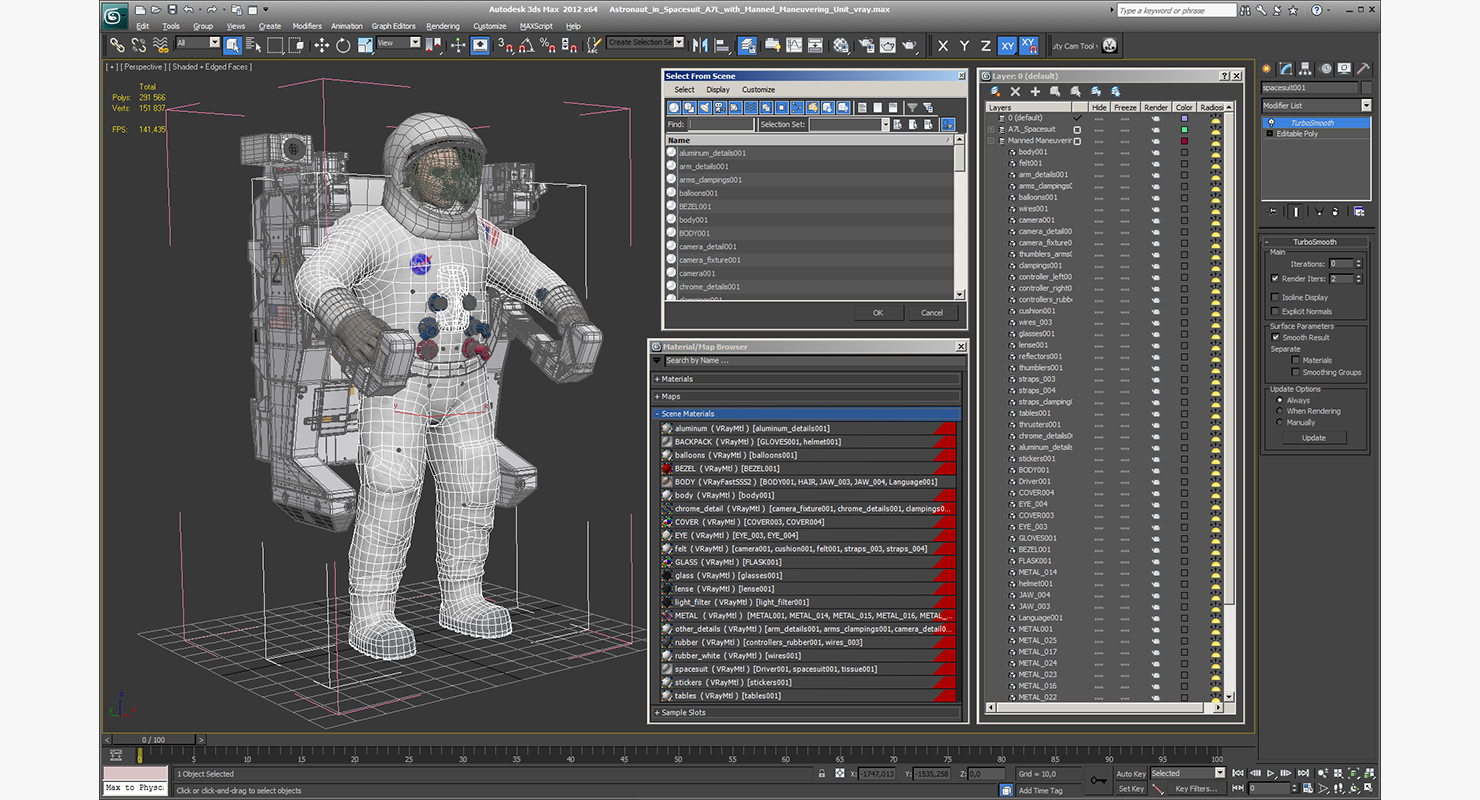This screenshot has height=800, width=1480.
Task: Choose the Select and Rotate tool
Action: click(343, 45)
